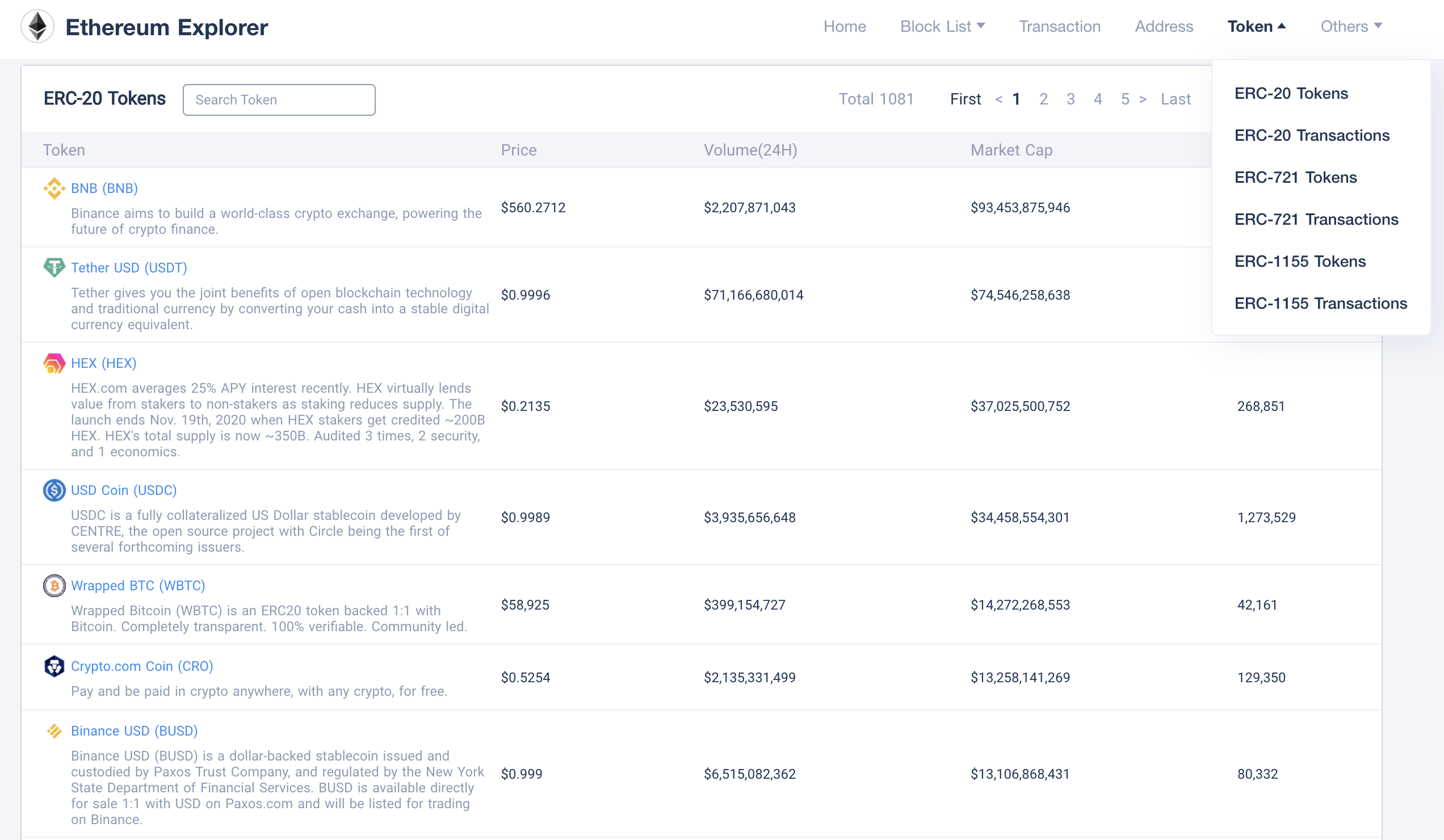Click HEX holders count 268,851

1261,406
